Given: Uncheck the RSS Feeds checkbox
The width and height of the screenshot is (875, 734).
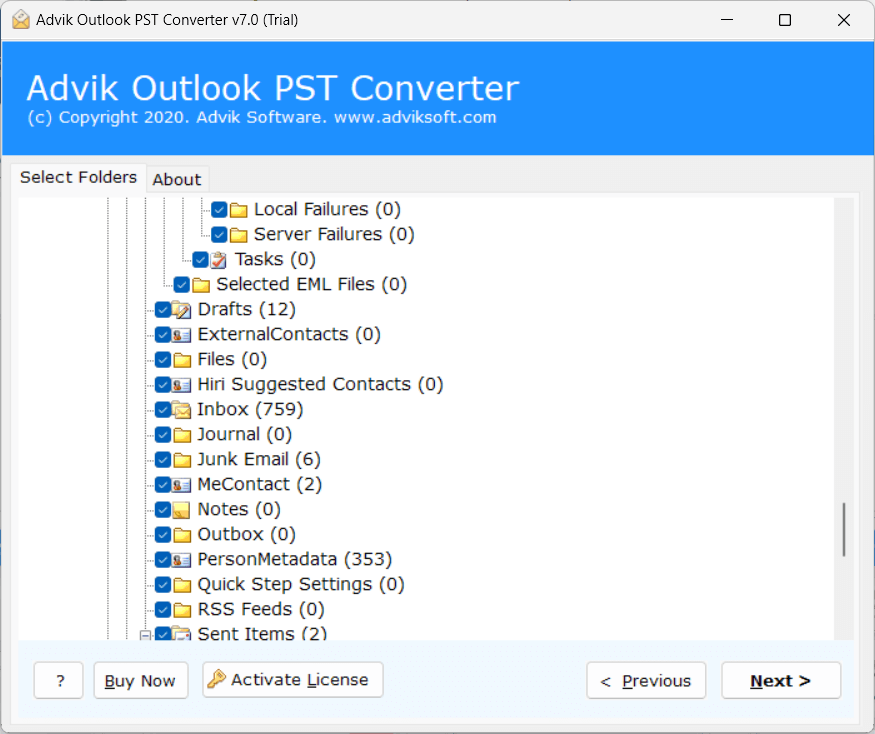Looking at the screenshot, I should click(x=163, y=610).
